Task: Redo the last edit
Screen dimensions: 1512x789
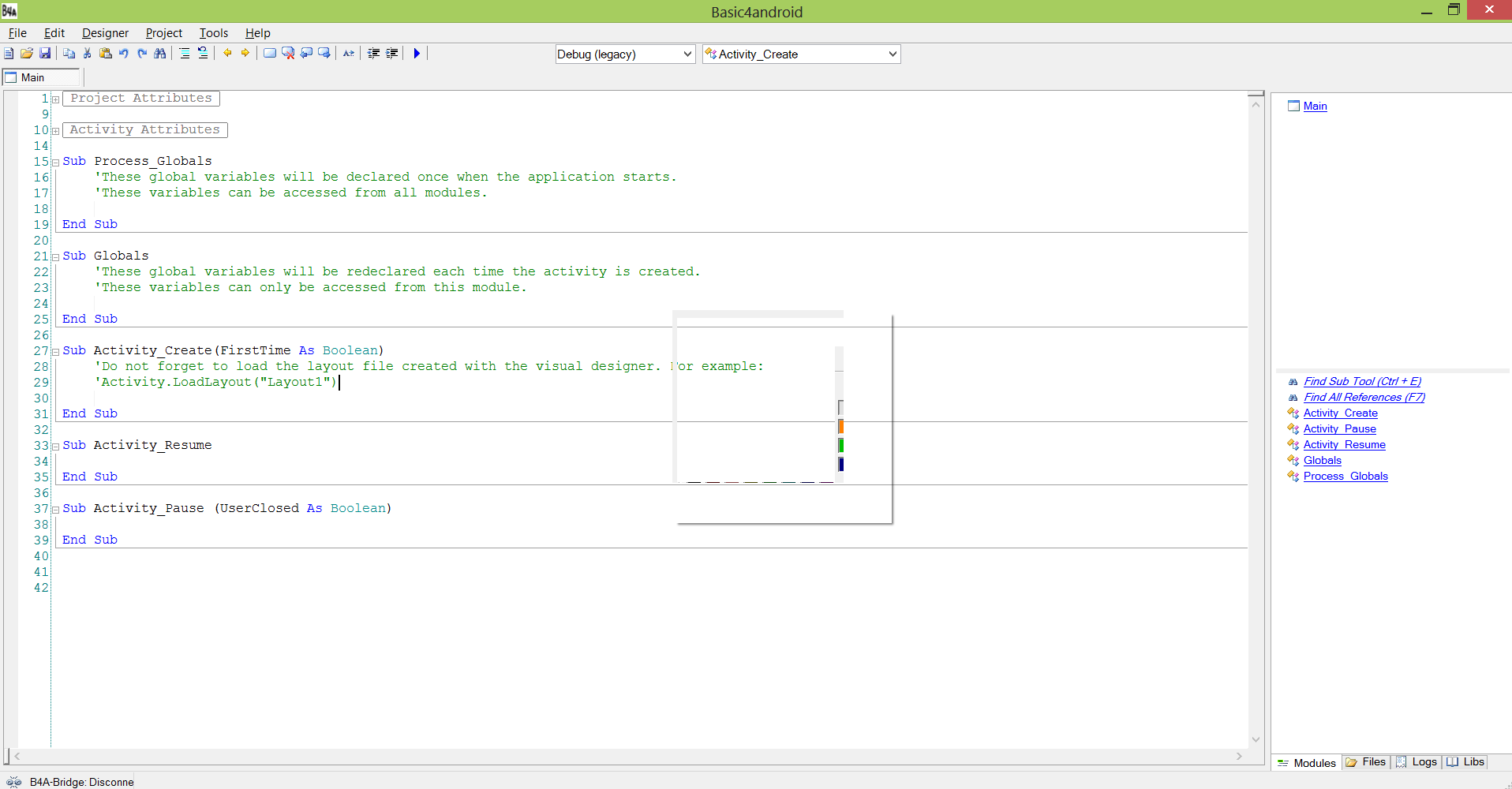Action: point(142,54)
